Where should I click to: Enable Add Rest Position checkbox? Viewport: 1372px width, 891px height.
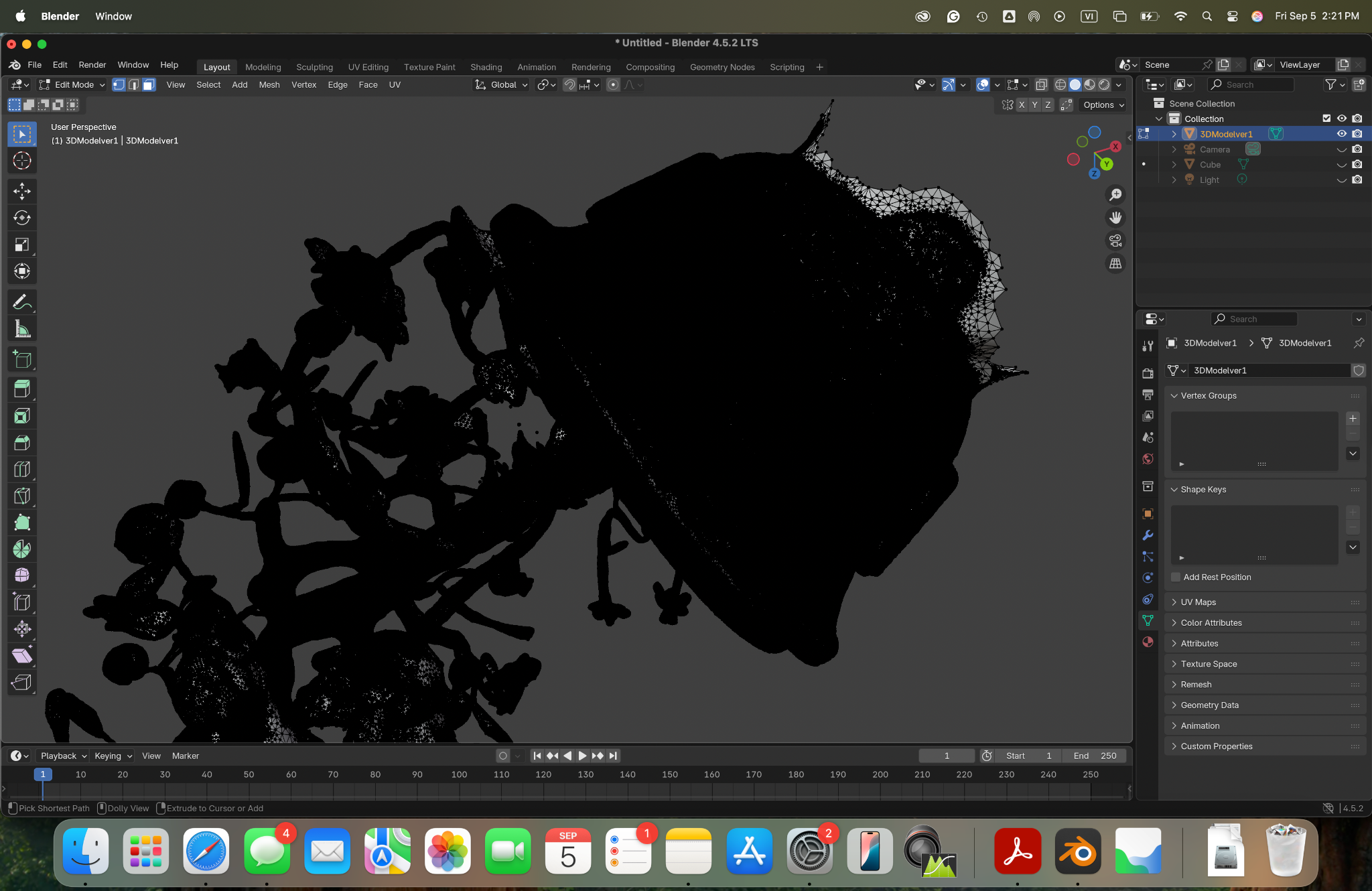coord(1176,577)
